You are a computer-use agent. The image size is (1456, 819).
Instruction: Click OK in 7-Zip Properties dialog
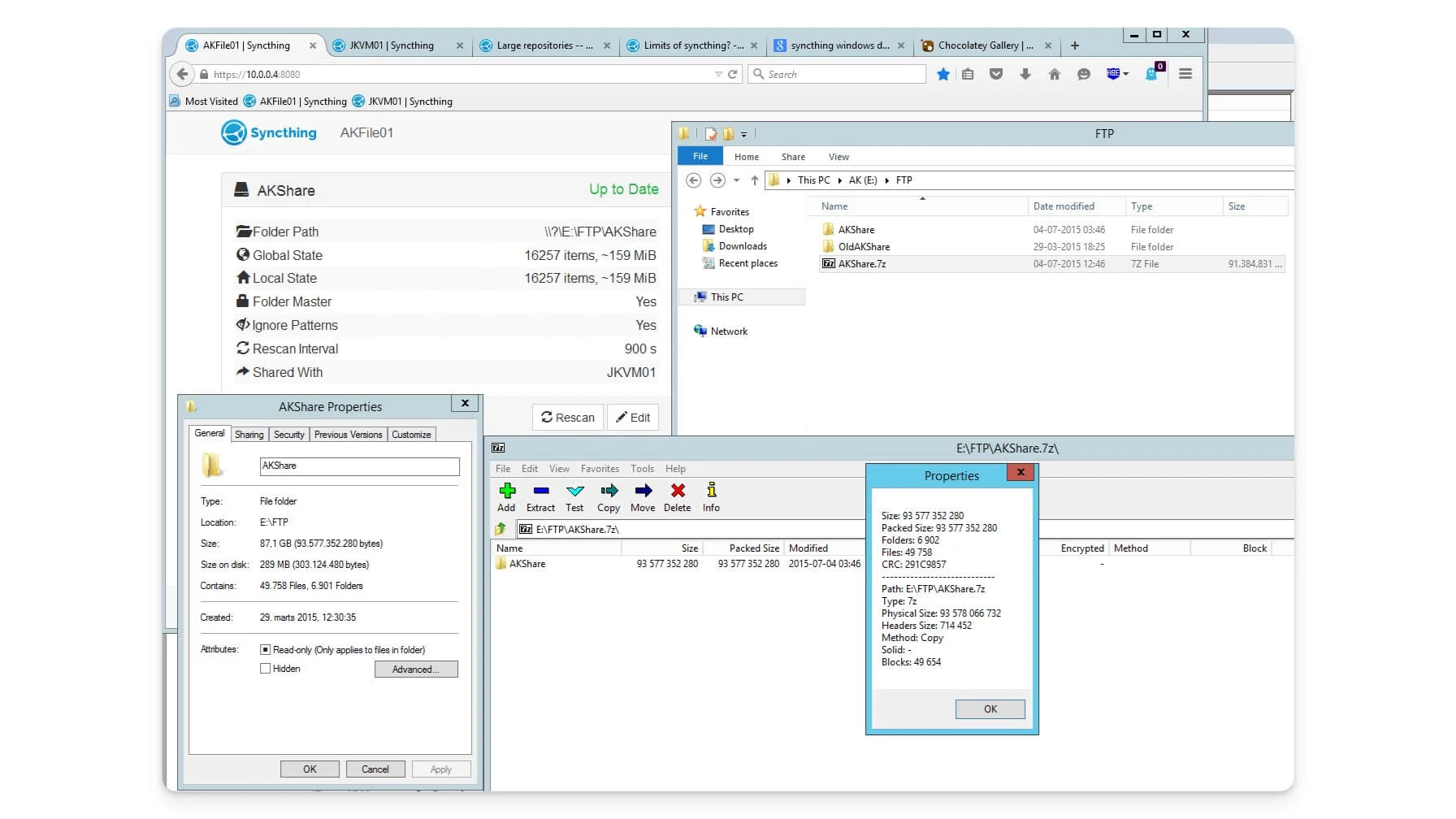pyautogui.click(x=990, y=709)
